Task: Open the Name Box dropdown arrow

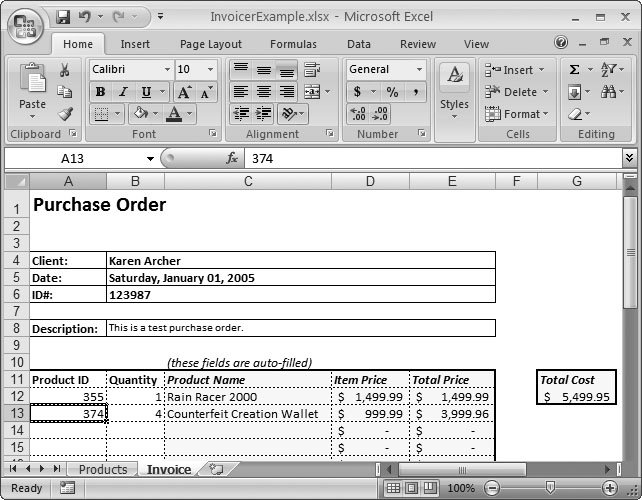Action: click(150, 158)
